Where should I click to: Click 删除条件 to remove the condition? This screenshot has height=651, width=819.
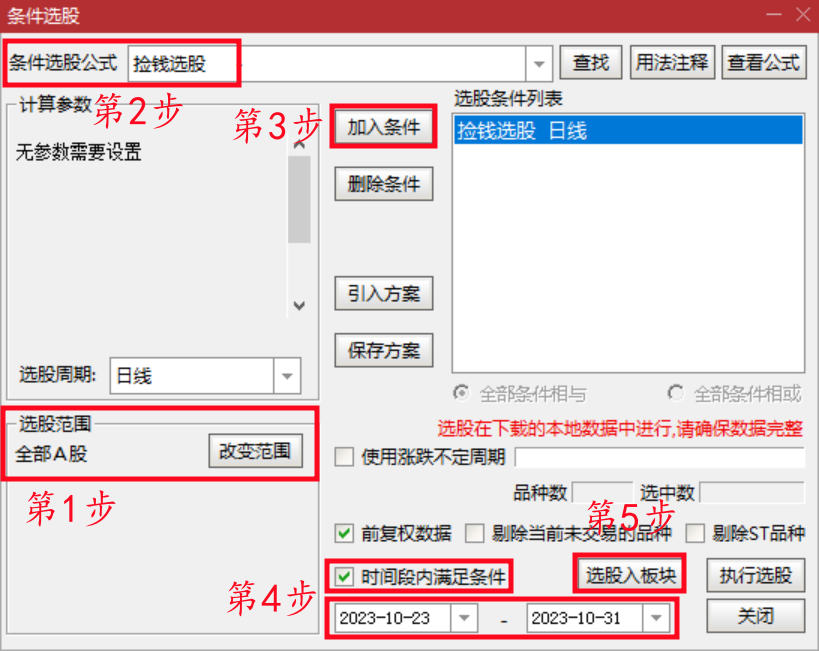(x=384, y=183)
